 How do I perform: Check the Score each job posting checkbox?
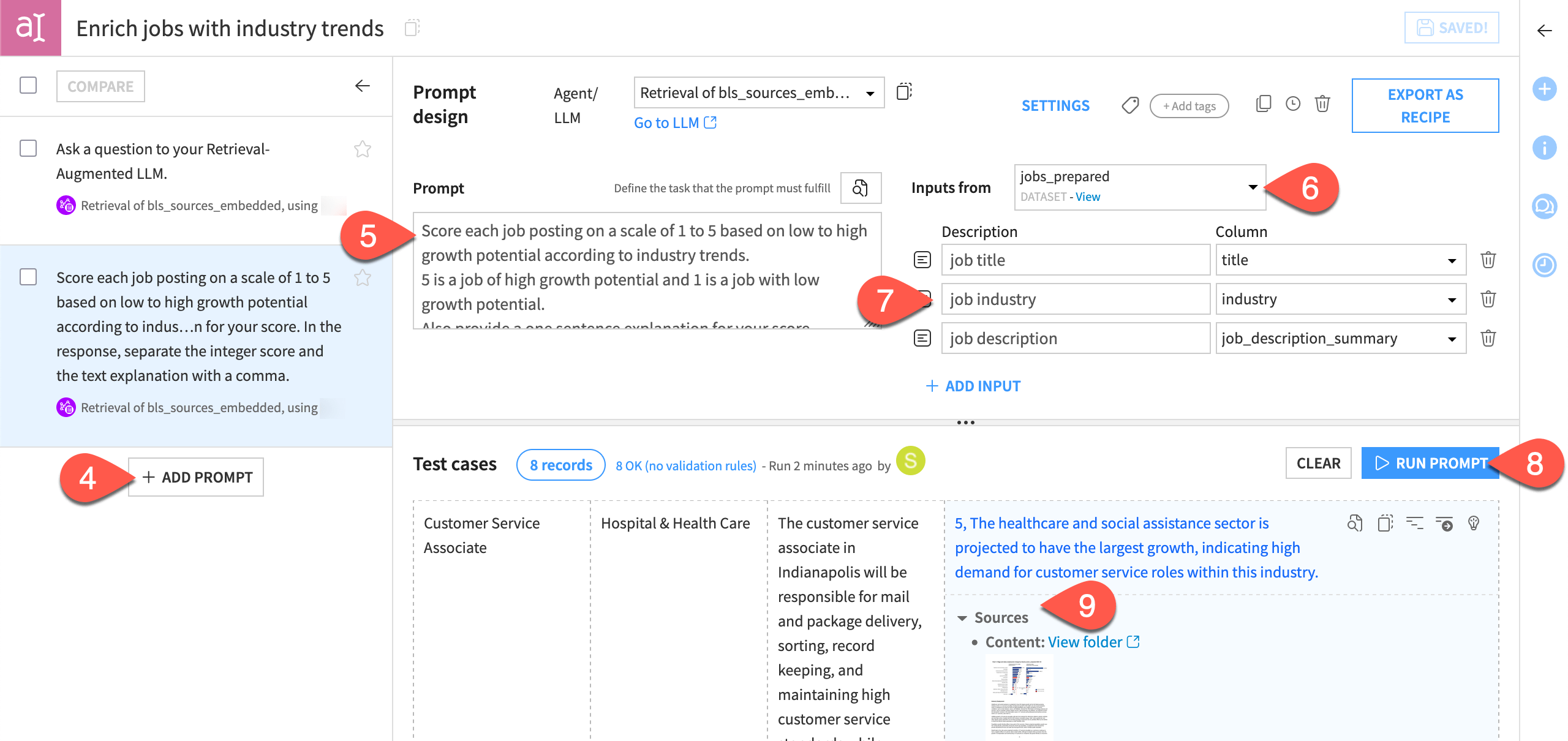click(28, 277)
